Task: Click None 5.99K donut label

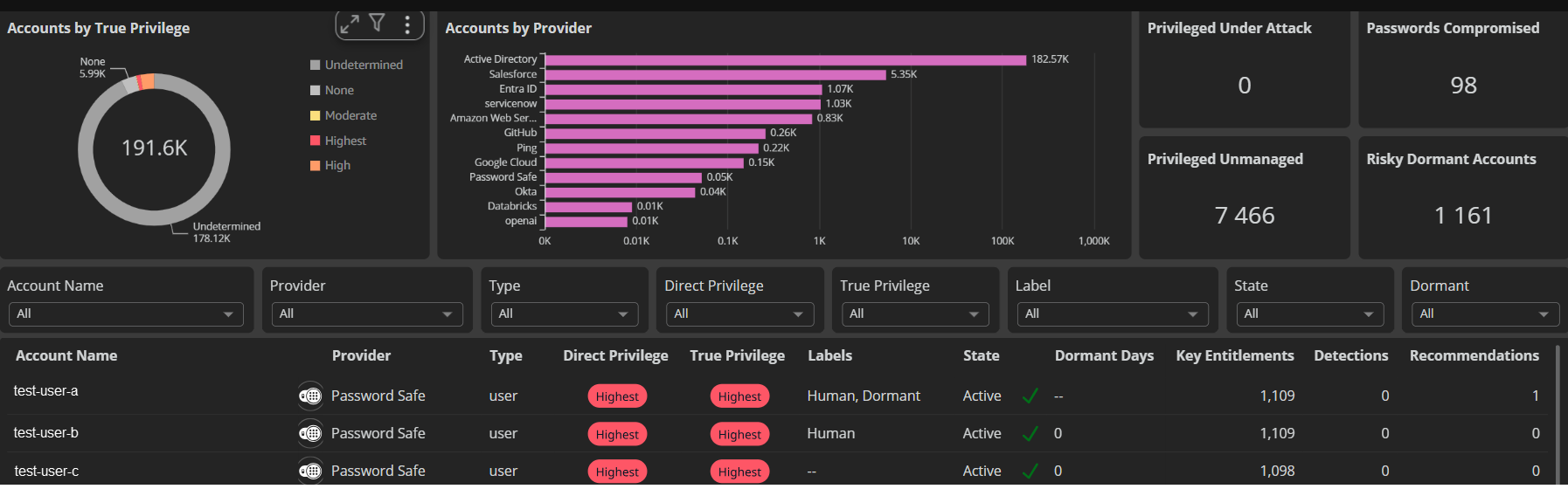Action: click(x=93, y=67)
